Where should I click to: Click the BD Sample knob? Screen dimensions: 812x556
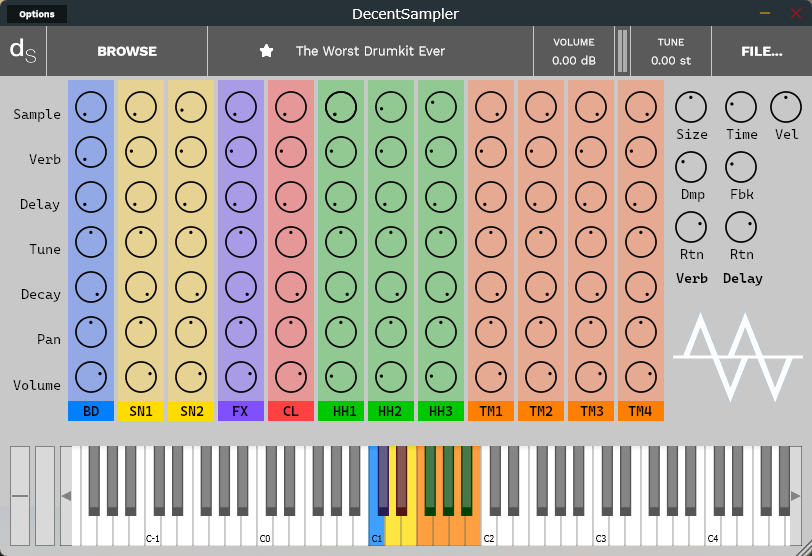[91, 107]
